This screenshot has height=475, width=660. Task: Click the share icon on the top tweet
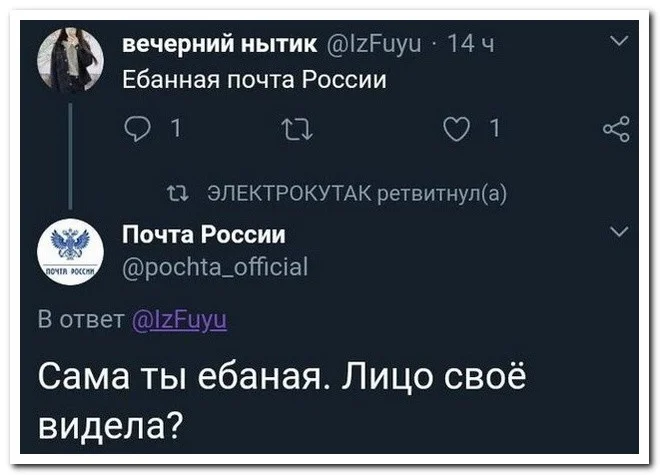[617, 129]
